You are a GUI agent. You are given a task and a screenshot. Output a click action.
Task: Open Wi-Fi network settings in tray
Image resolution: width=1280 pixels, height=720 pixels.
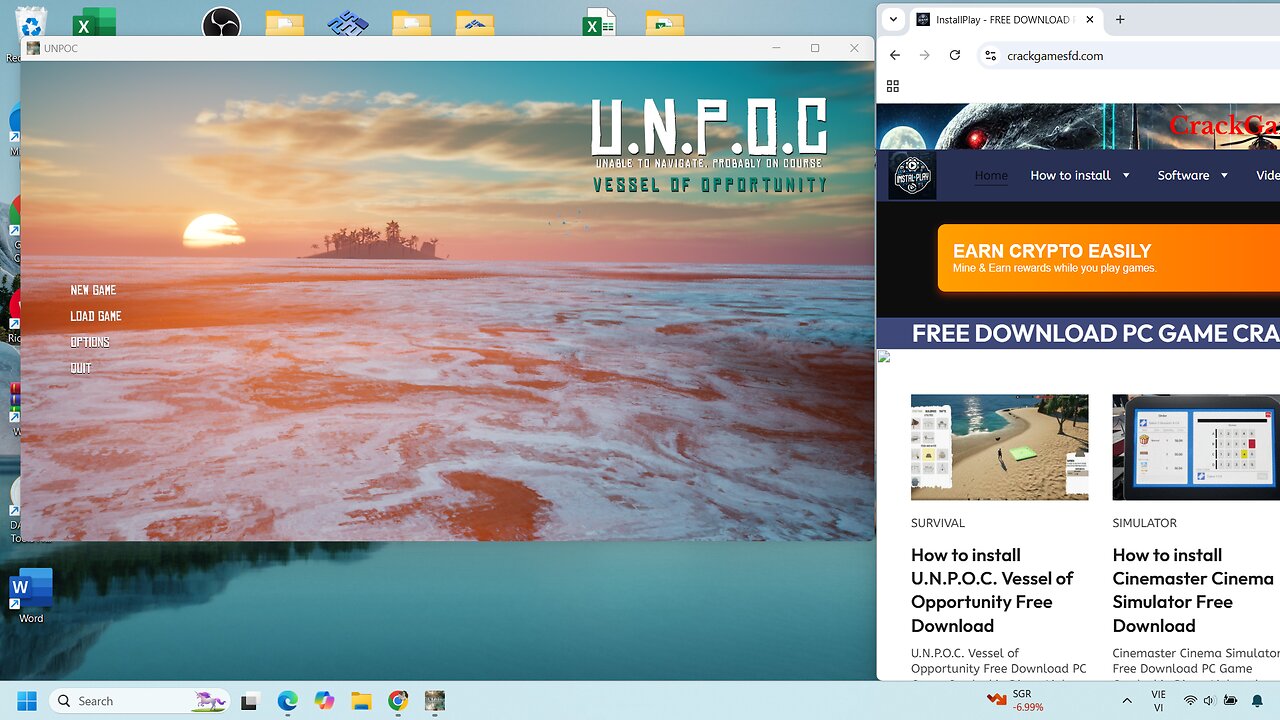point(1190,701)
